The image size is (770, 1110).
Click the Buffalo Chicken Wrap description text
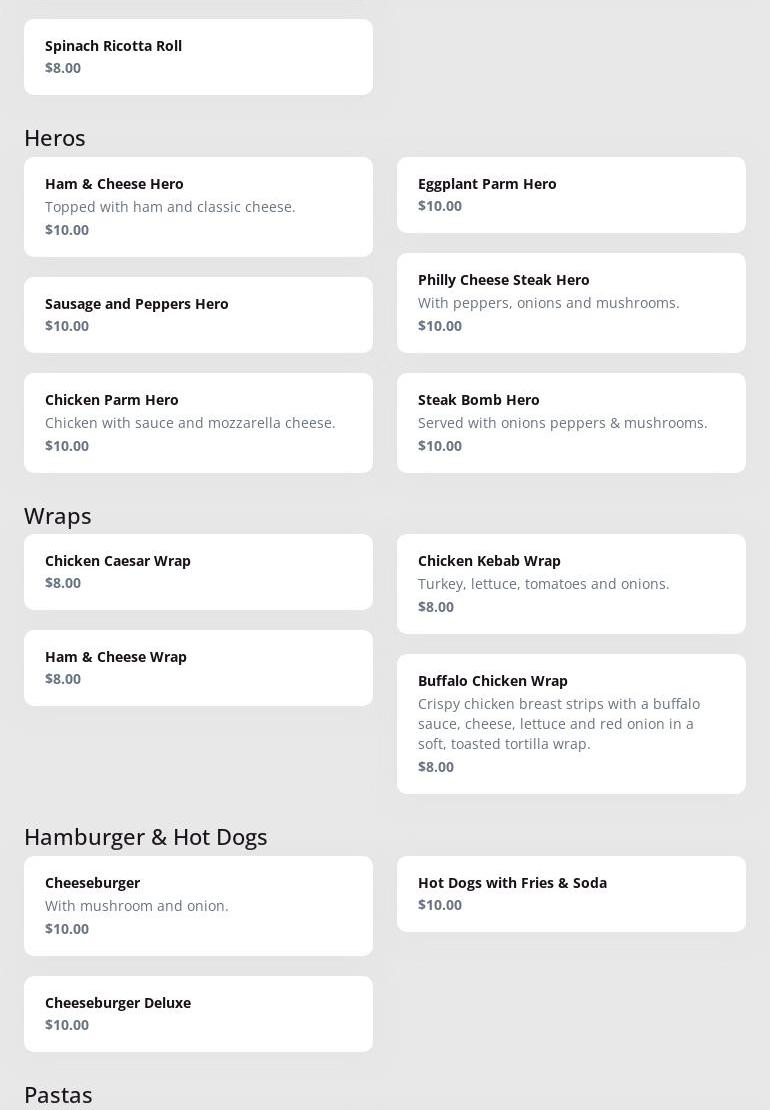pos(559,724)
